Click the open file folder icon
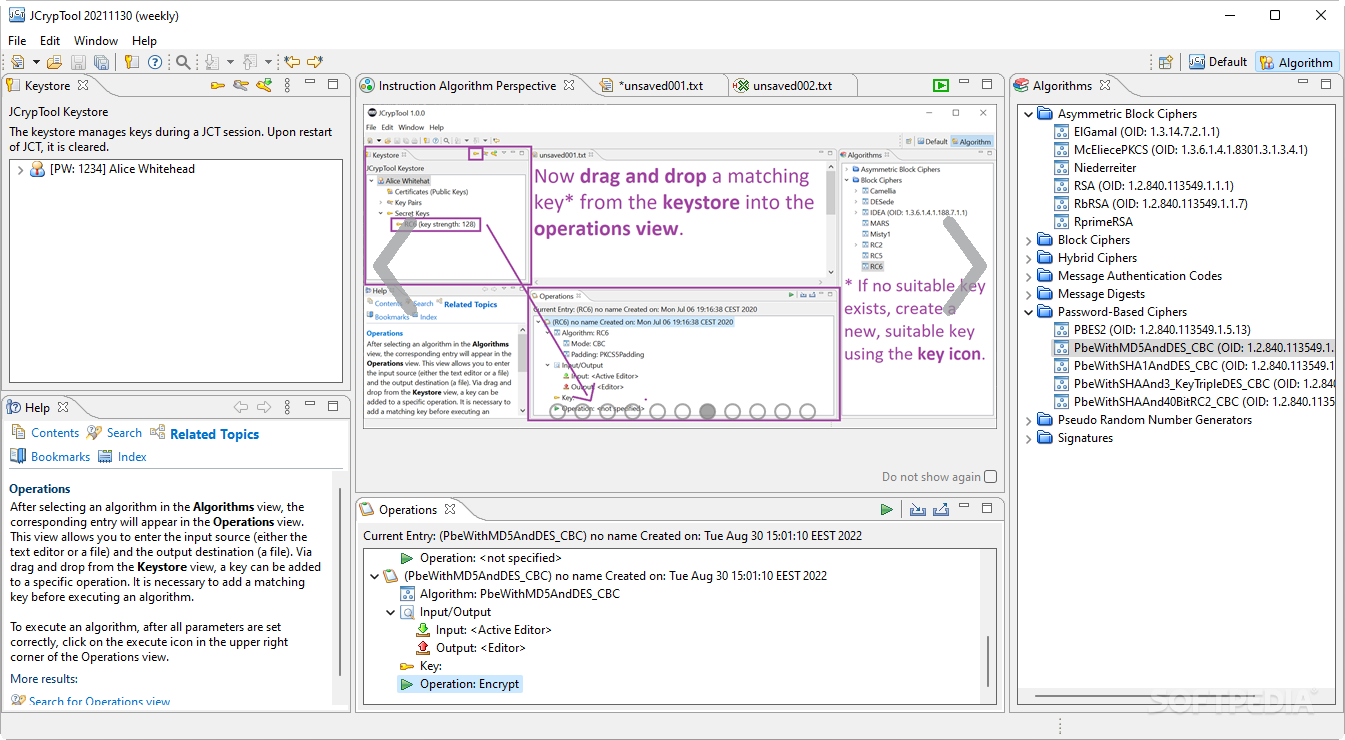 click(x=54, y=62)
